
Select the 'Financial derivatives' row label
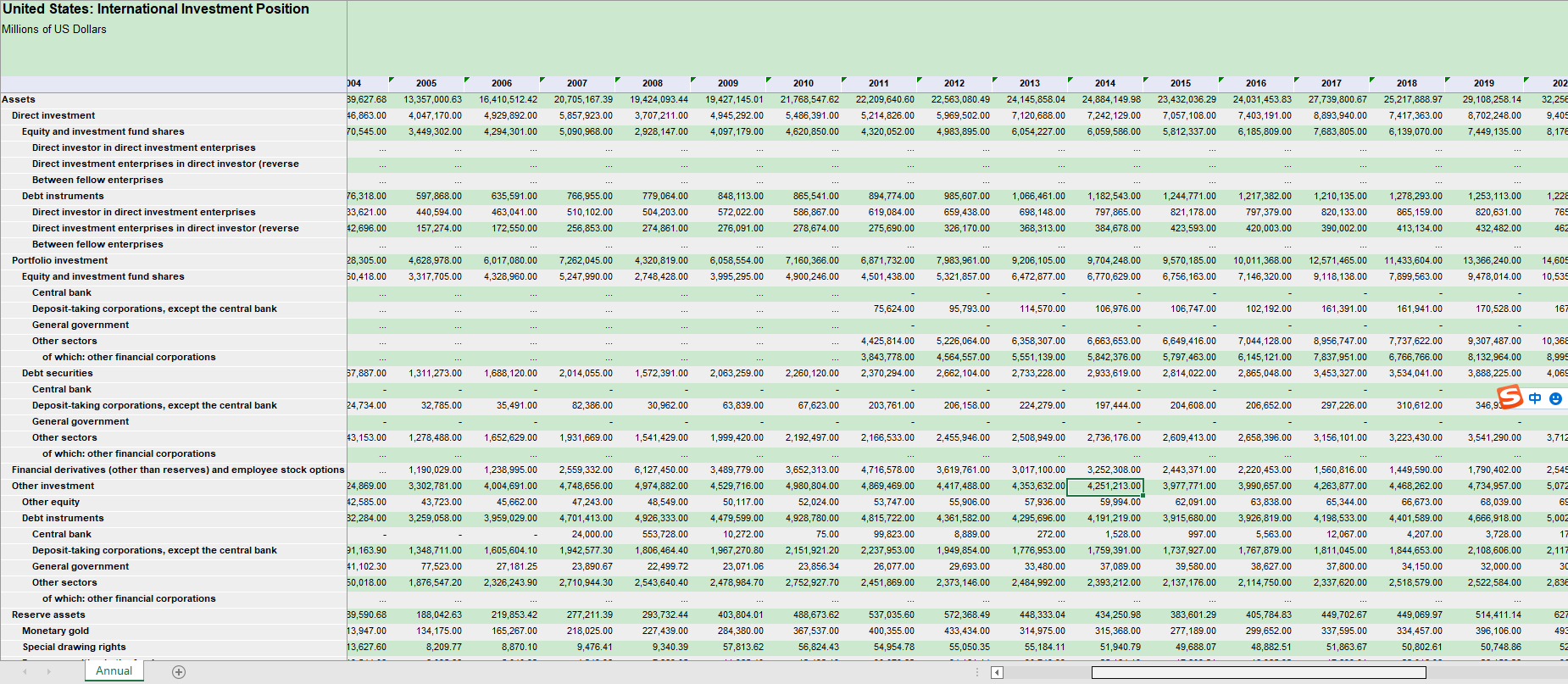tap(178, 470)
